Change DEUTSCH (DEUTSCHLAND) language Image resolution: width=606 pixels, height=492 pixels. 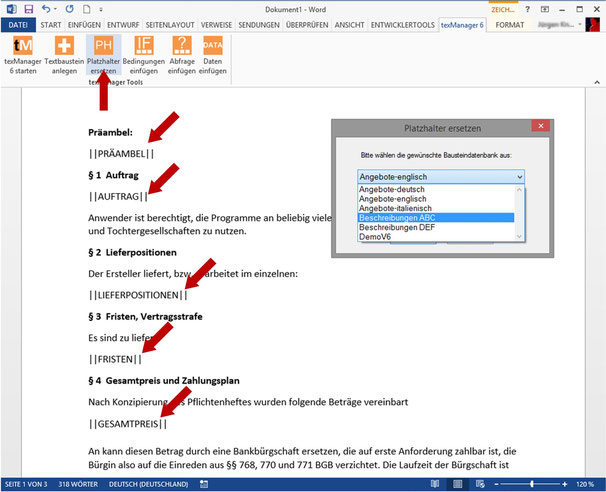tap(148, 484)
